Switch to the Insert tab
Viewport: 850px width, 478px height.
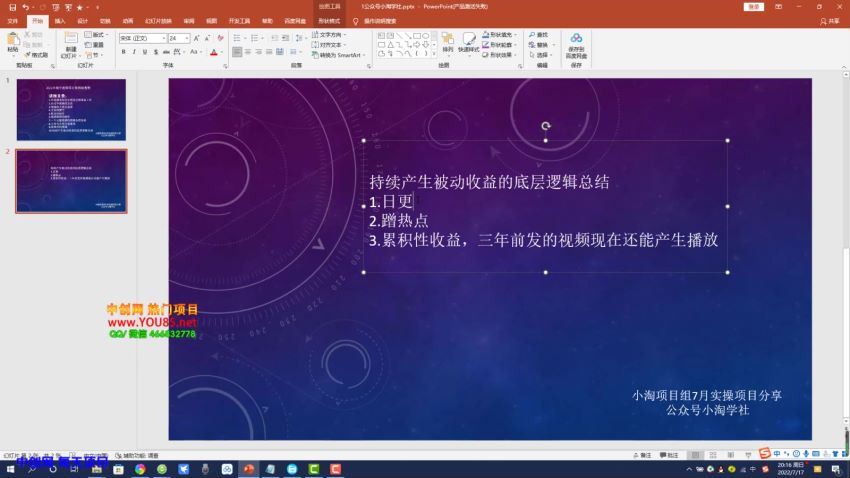tap(60, 21)
